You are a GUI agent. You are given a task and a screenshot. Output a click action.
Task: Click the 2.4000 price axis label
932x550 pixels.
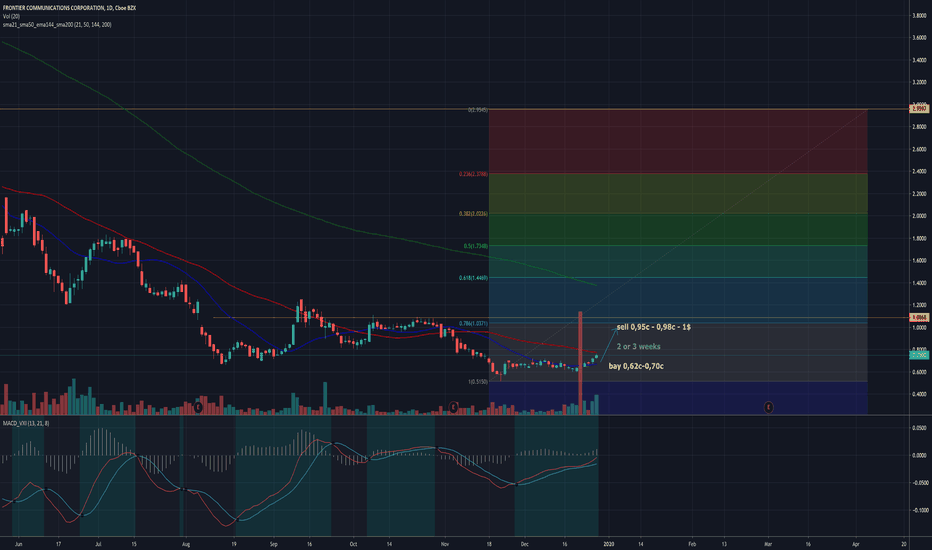coord(920,171)
